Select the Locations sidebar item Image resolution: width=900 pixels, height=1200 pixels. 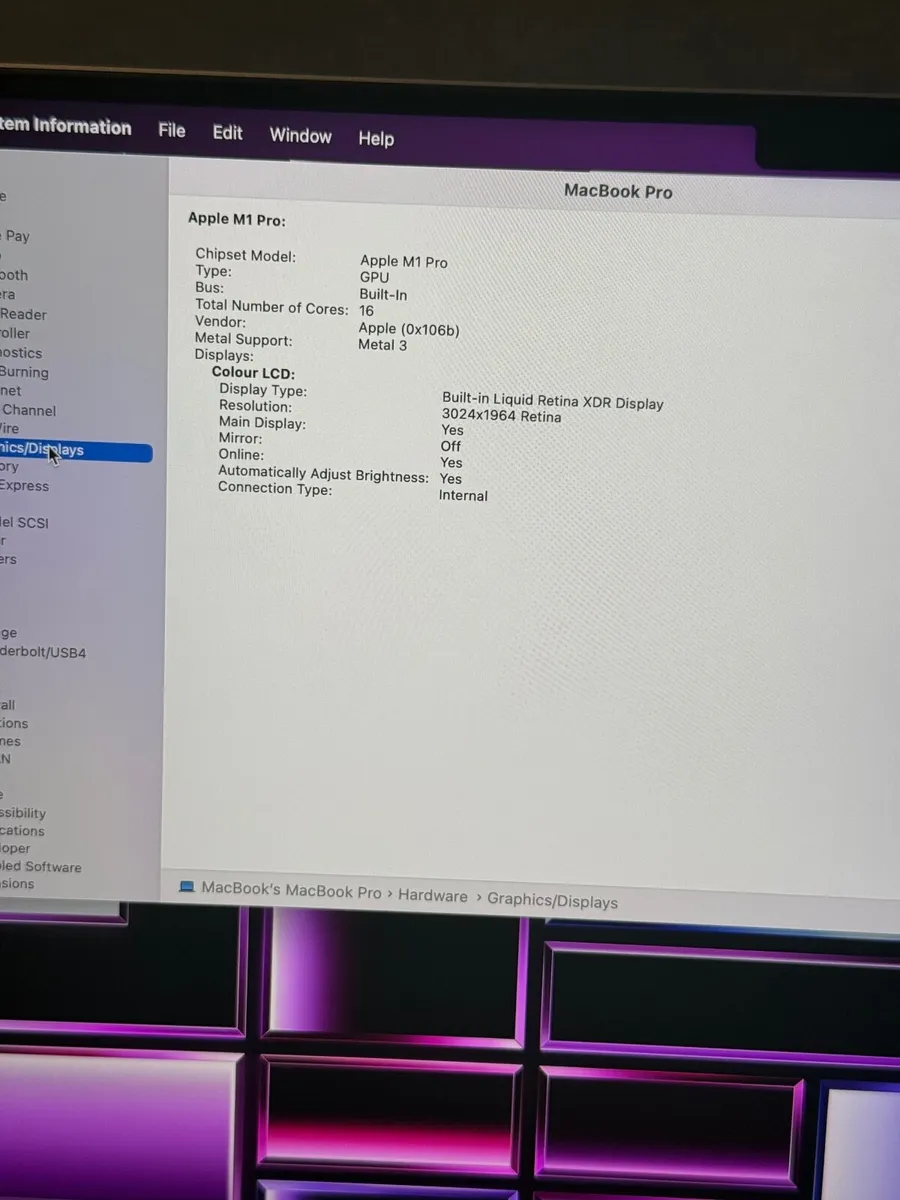[x=14, y=723]
